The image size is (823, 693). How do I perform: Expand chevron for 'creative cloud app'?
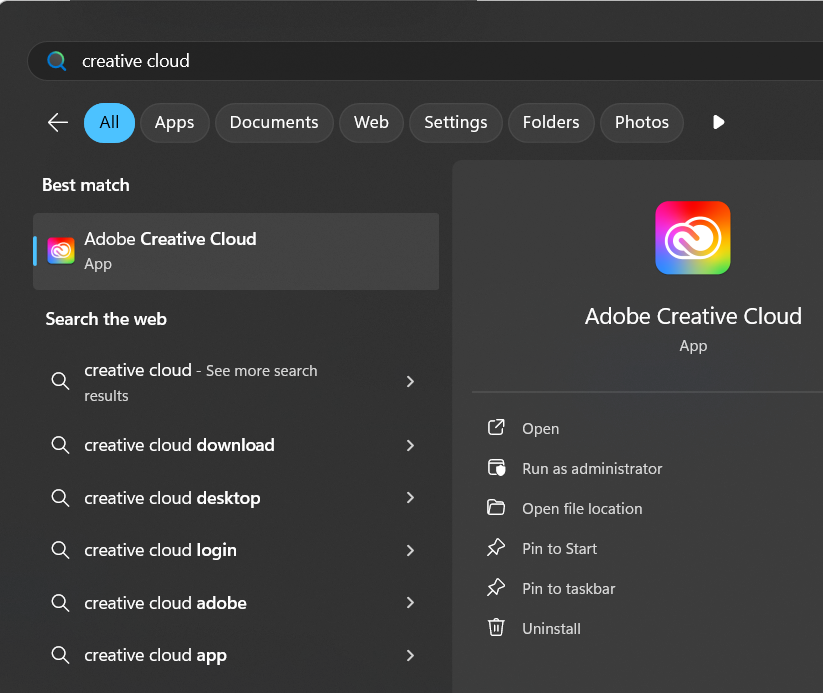point(410,656)
